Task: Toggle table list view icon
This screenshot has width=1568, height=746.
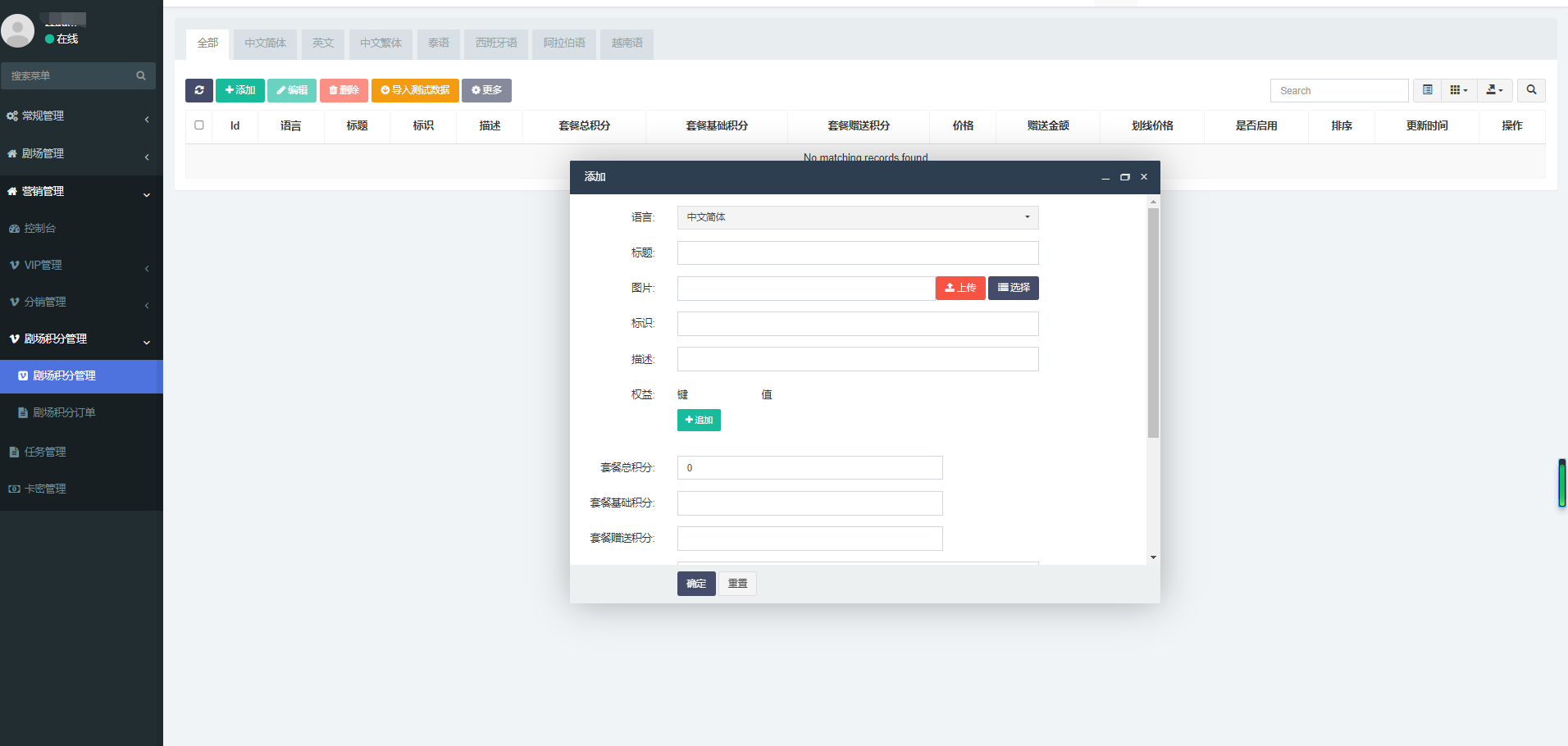Action: (x=1427, y=90)
